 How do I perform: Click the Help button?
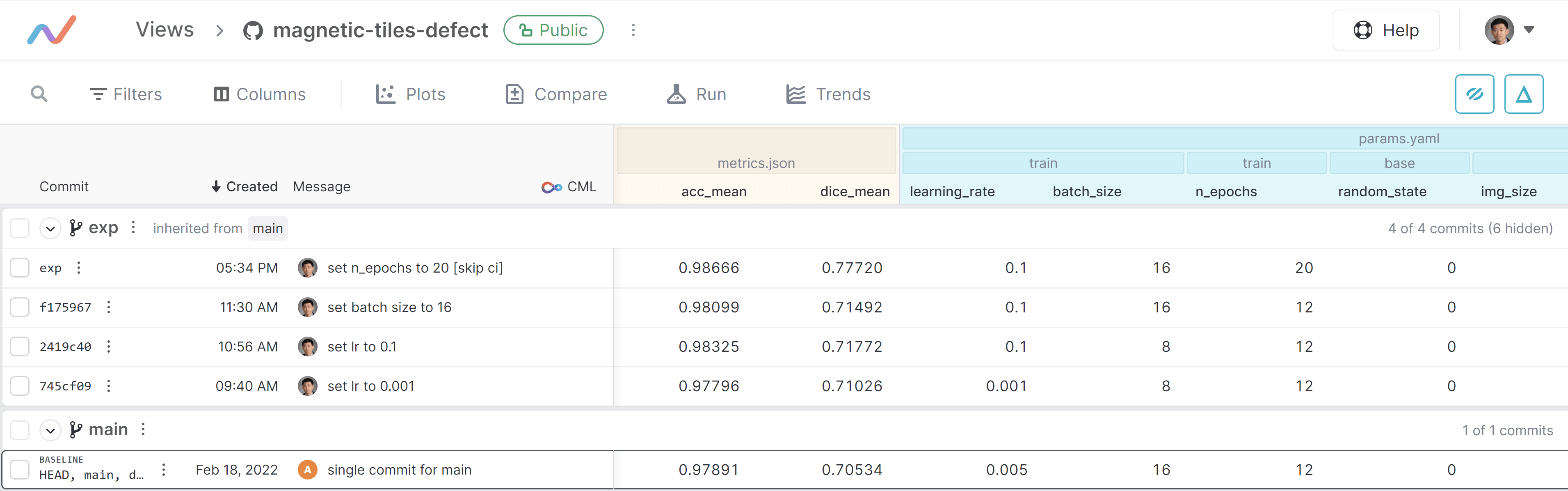(x=1386, y=30)
